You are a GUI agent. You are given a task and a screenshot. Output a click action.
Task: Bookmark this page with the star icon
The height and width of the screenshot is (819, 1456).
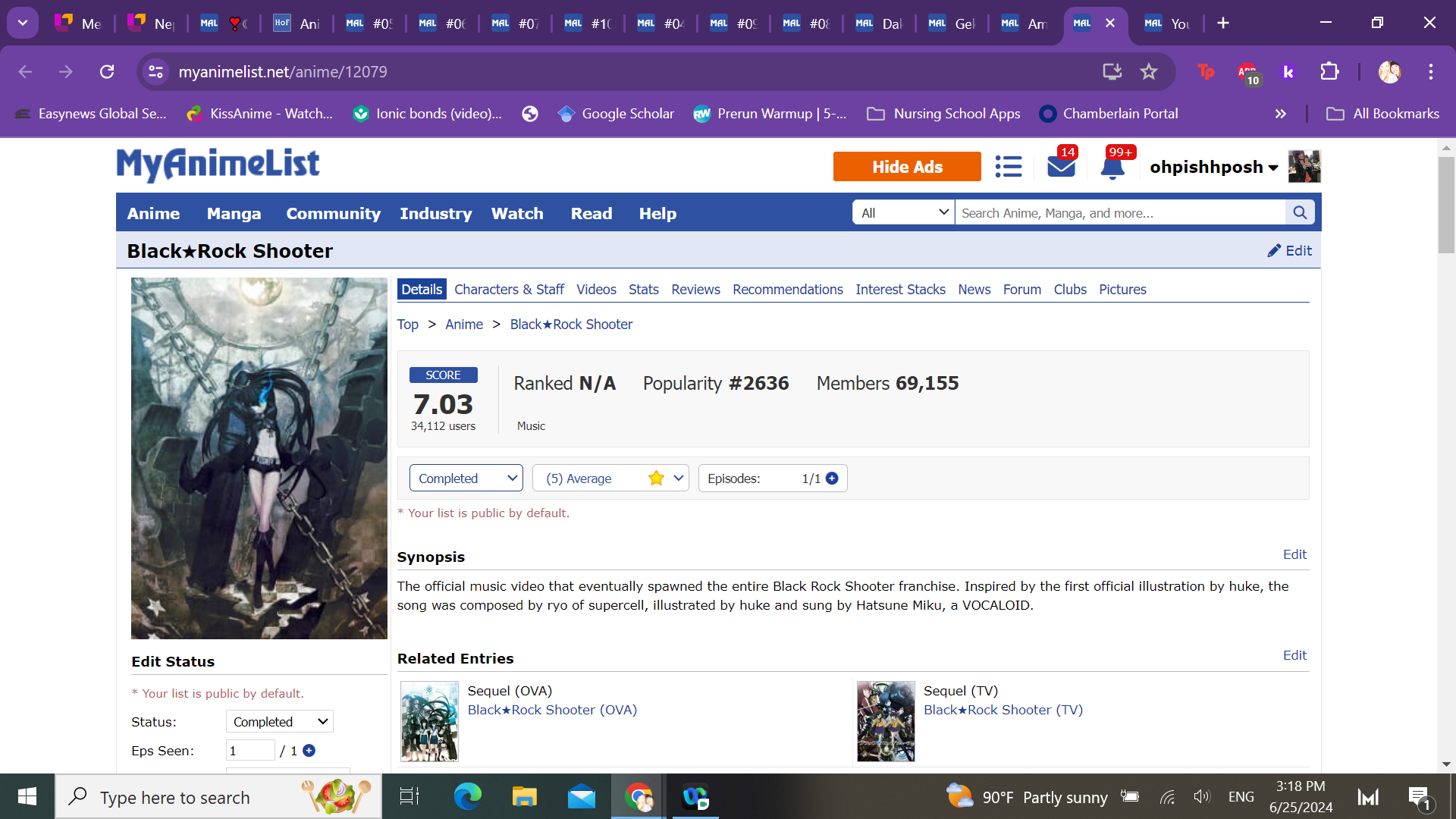pos(1149,71)
